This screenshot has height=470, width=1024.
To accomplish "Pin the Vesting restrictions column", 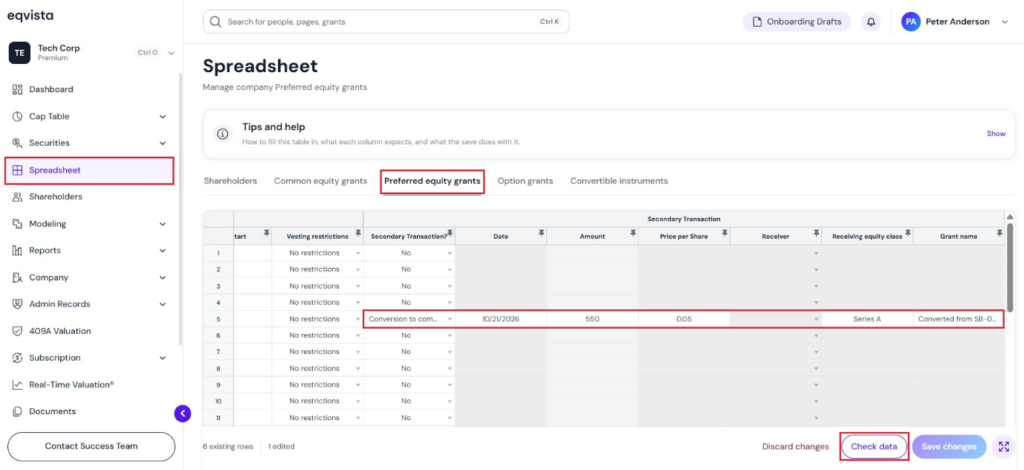I will coord(358,233).
